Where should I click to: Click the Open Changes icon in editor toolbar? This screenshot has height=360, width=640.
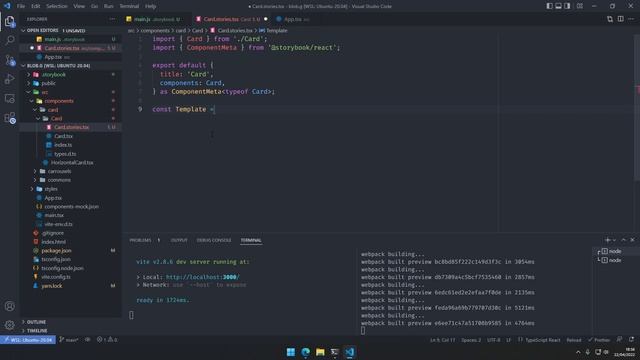tap(610, 19)
